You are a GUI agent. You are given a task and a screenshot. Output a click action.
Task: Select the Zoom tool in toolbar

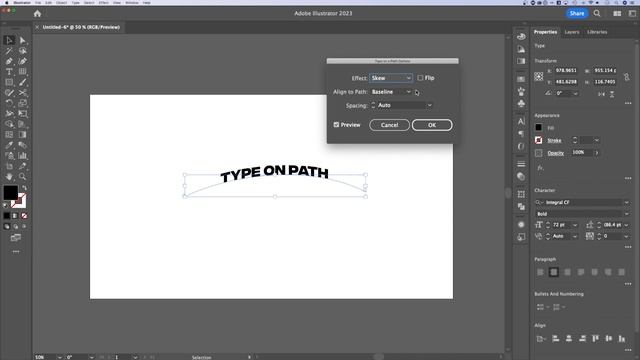22,177
